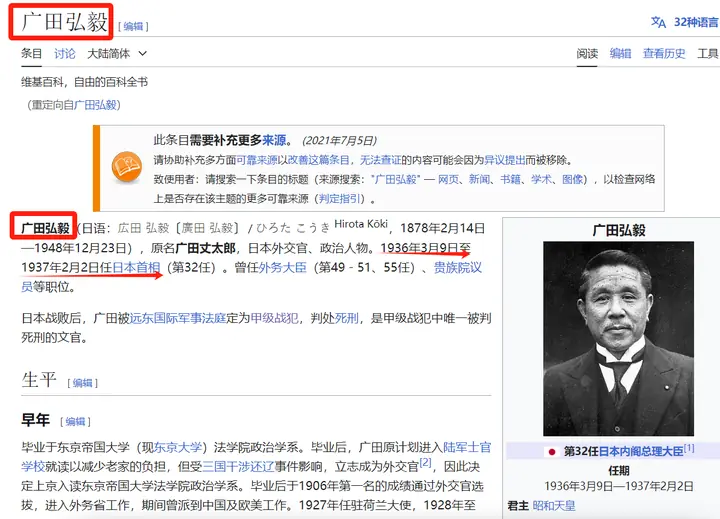Open the 贵族院议员 link

tap(457, 267)
